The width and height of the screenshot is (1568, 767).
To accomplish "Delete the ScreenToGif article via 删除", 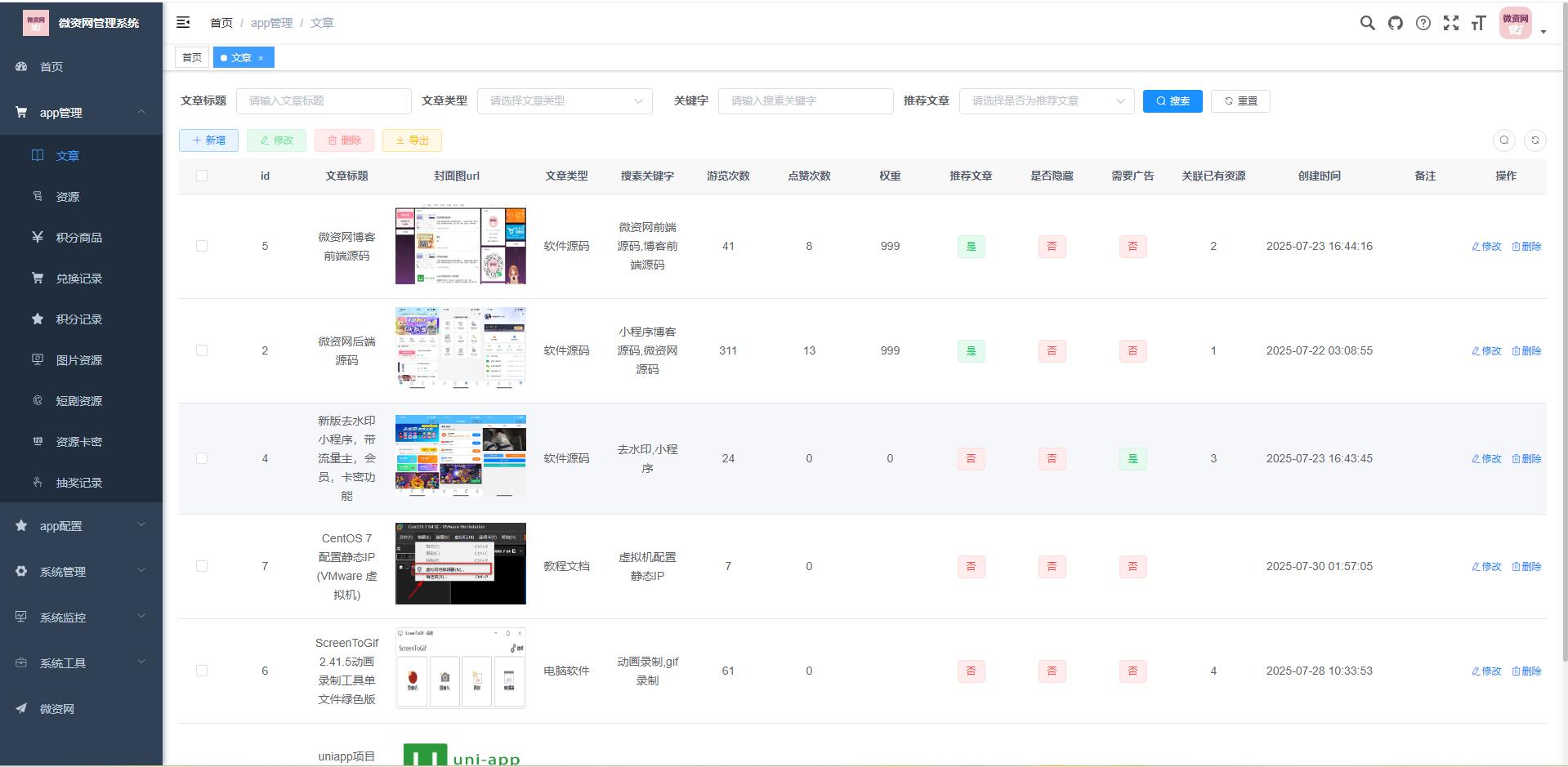I will pyautogui.click(x=1526, y=671).
